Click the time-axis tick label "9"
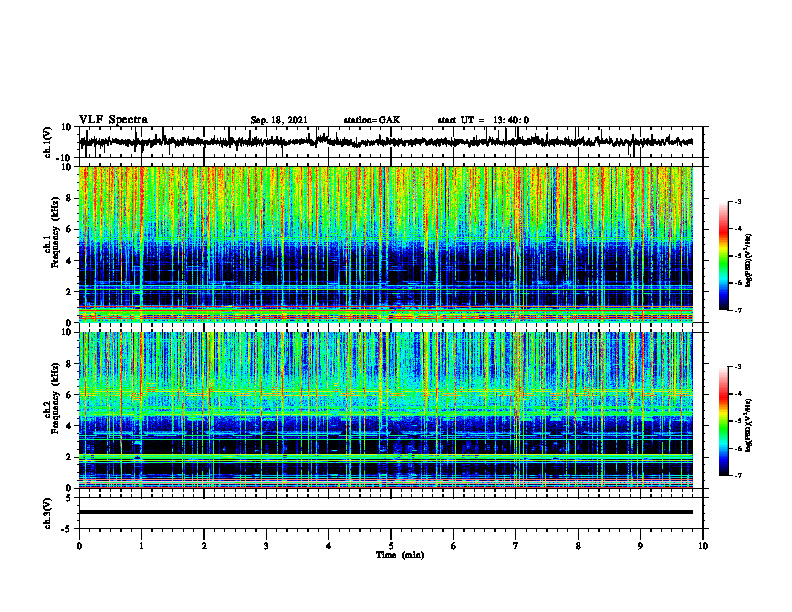 coord(640,546)
